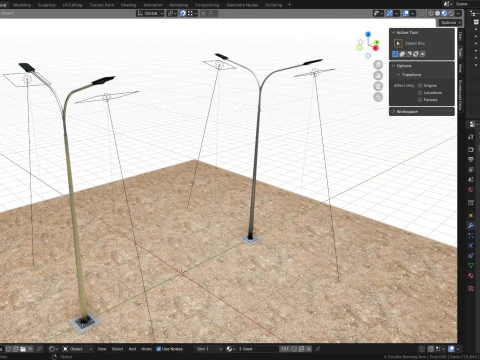Switch to the Modeling workspace tab

coord(22,5)
